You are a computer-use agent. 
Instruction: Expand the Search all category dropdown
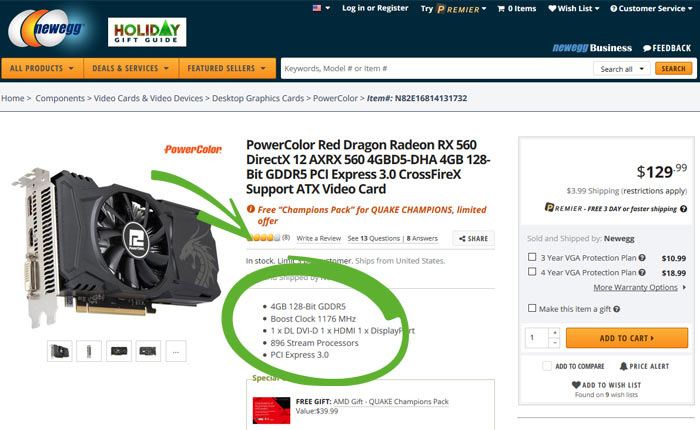(621, 69)
